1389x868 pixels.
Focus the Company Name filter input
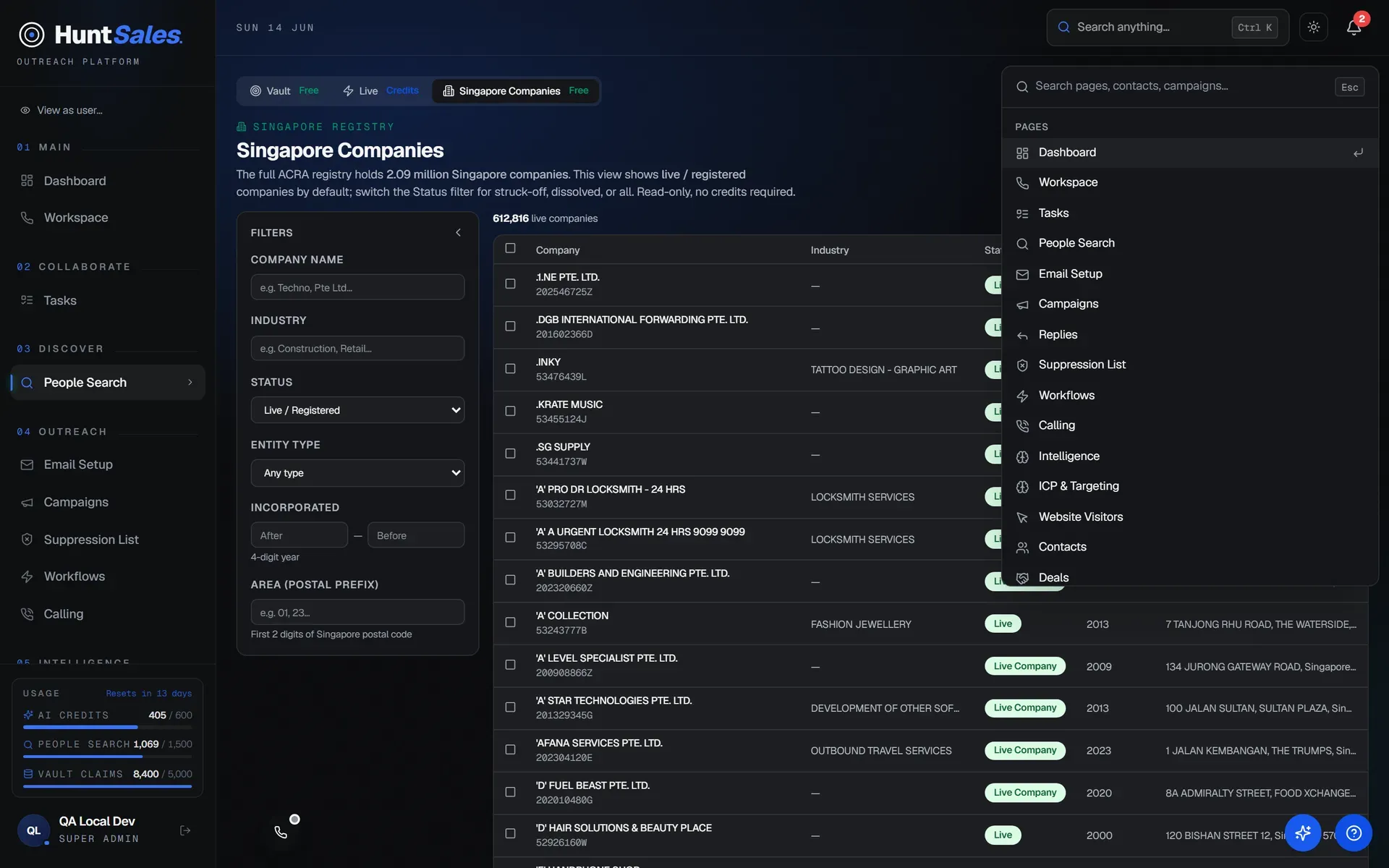(x=357, y=287)
